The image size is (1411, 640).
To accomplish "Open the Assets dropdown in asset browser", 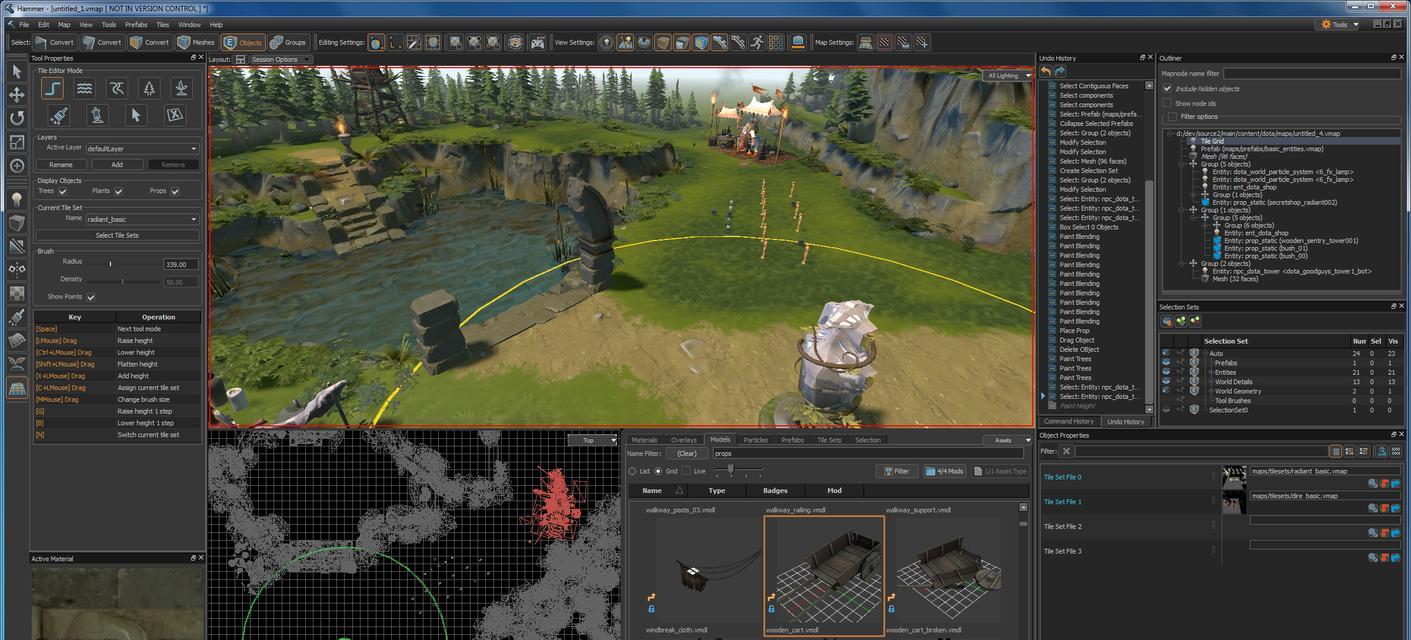I will point(1008,440).
